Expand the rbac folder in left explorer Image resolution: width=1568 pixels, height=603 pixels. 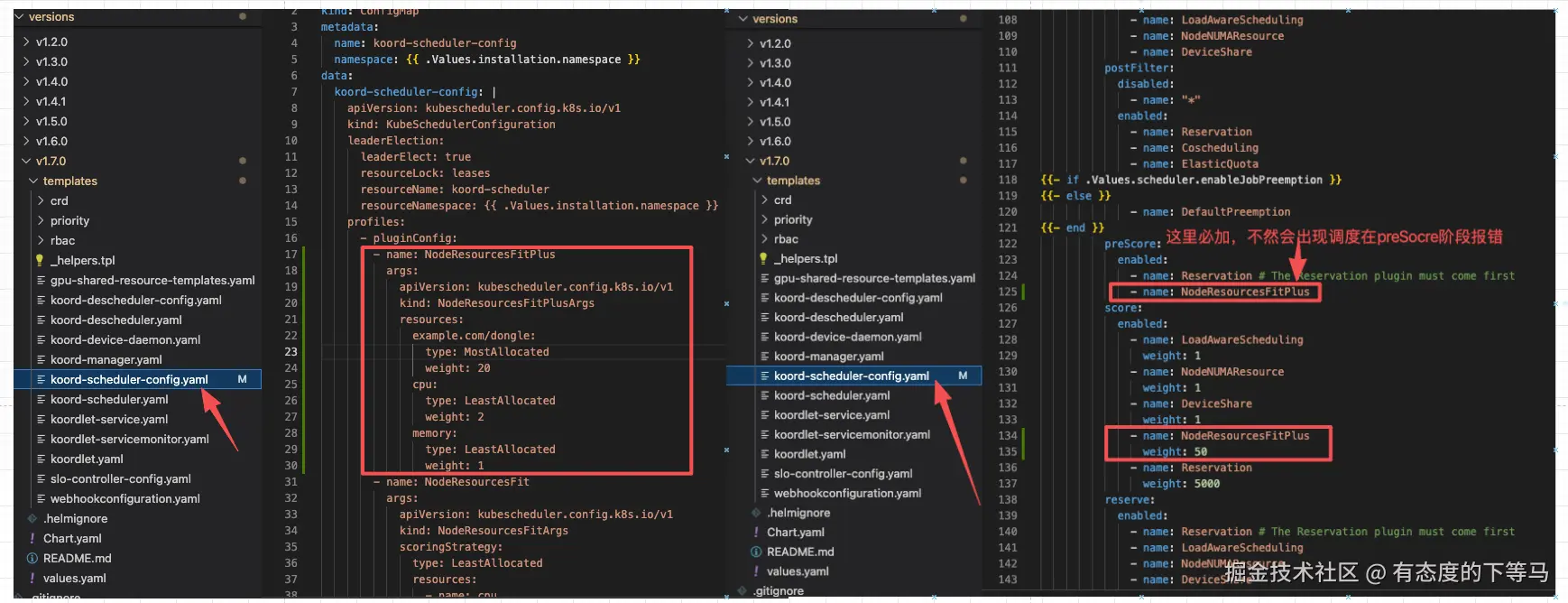42,240
